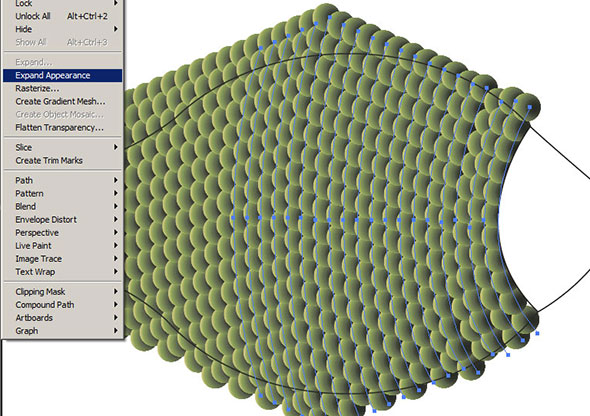Open the Perspective submenu

coord(62,233)
